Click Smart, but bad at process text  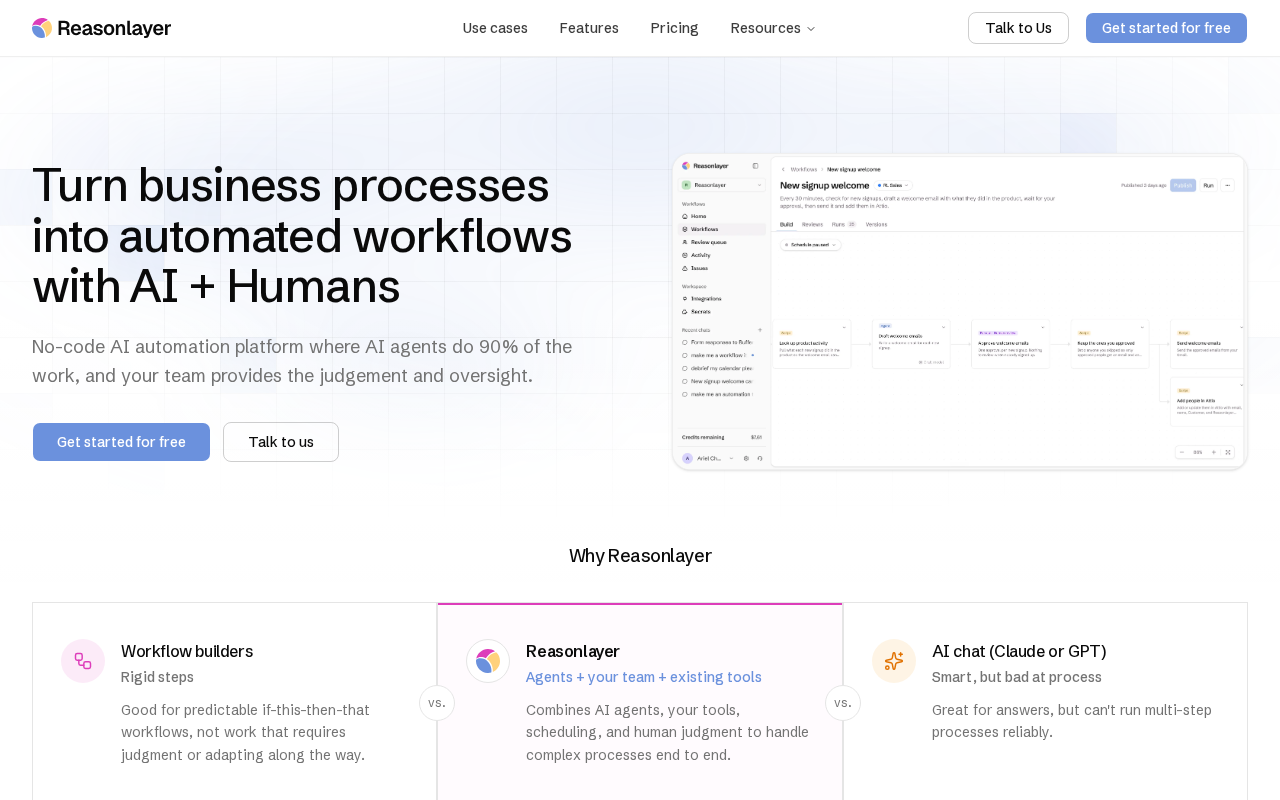[x=1017, y=677]
